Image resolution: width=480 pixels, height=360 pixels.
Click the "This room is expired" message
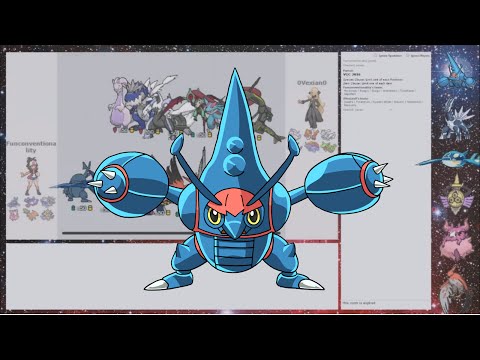point(359,303)
